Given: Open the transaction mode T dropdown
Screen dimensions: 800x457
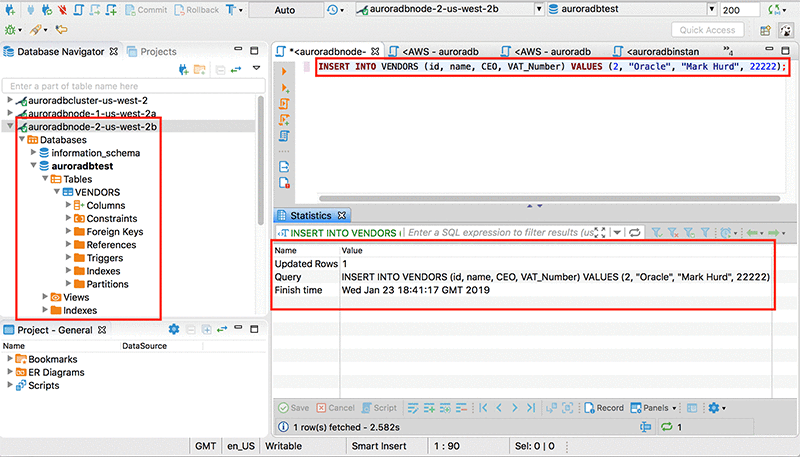Looking at the screenshot, I should pos(234,10).
